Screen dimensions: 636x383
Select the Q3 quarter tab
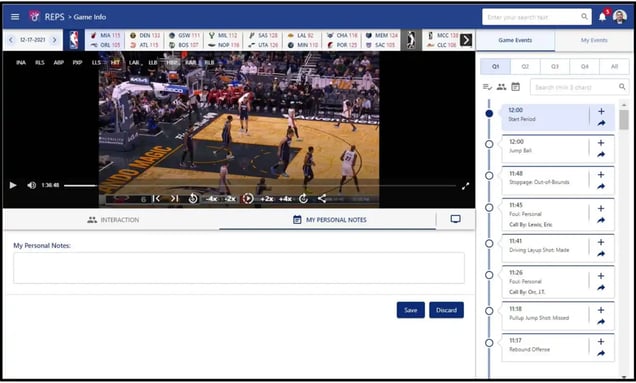[x=555, y=67]
